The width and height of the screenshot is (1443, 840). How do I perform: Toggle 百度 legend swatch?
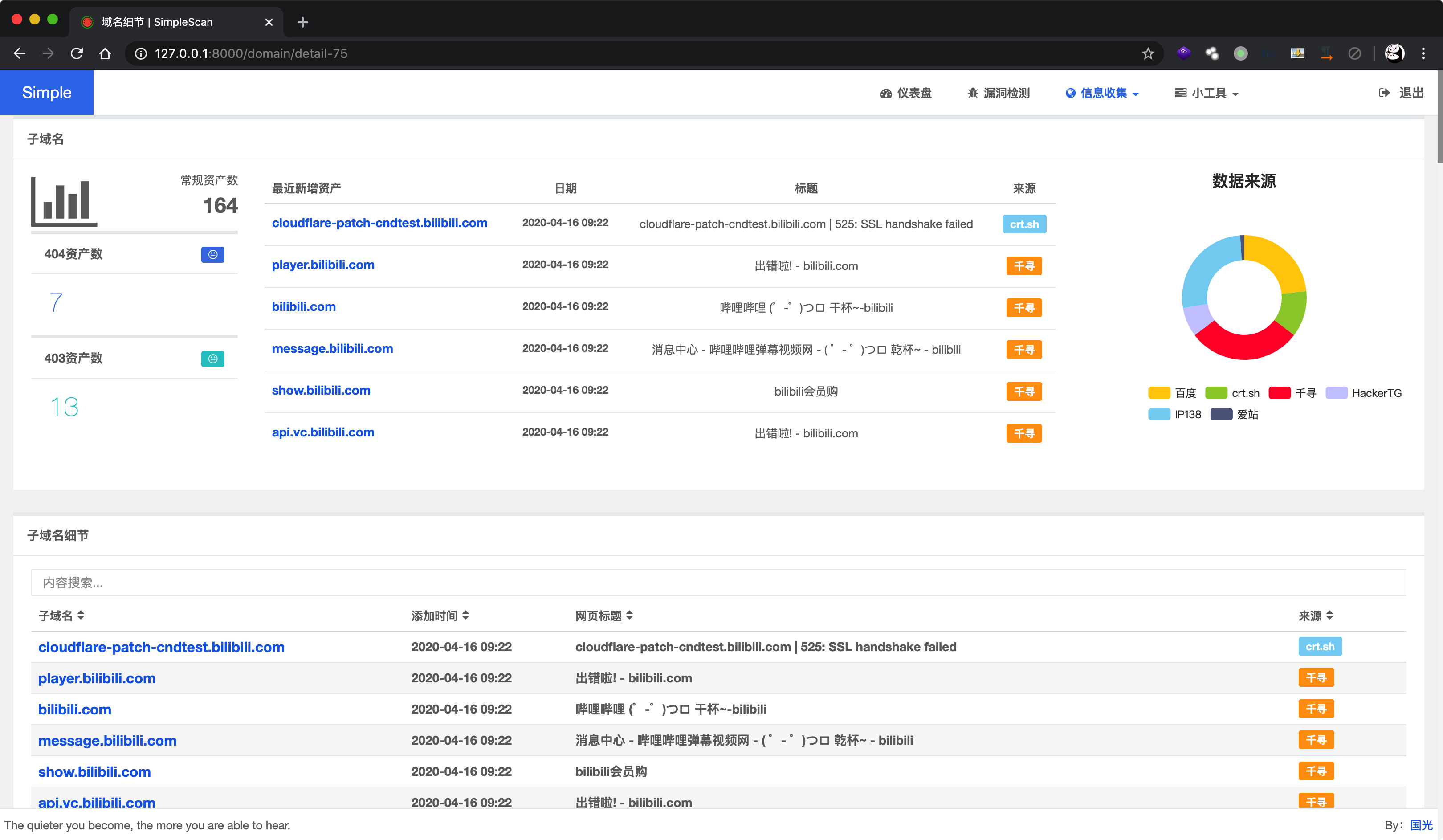coord(1159,393)
